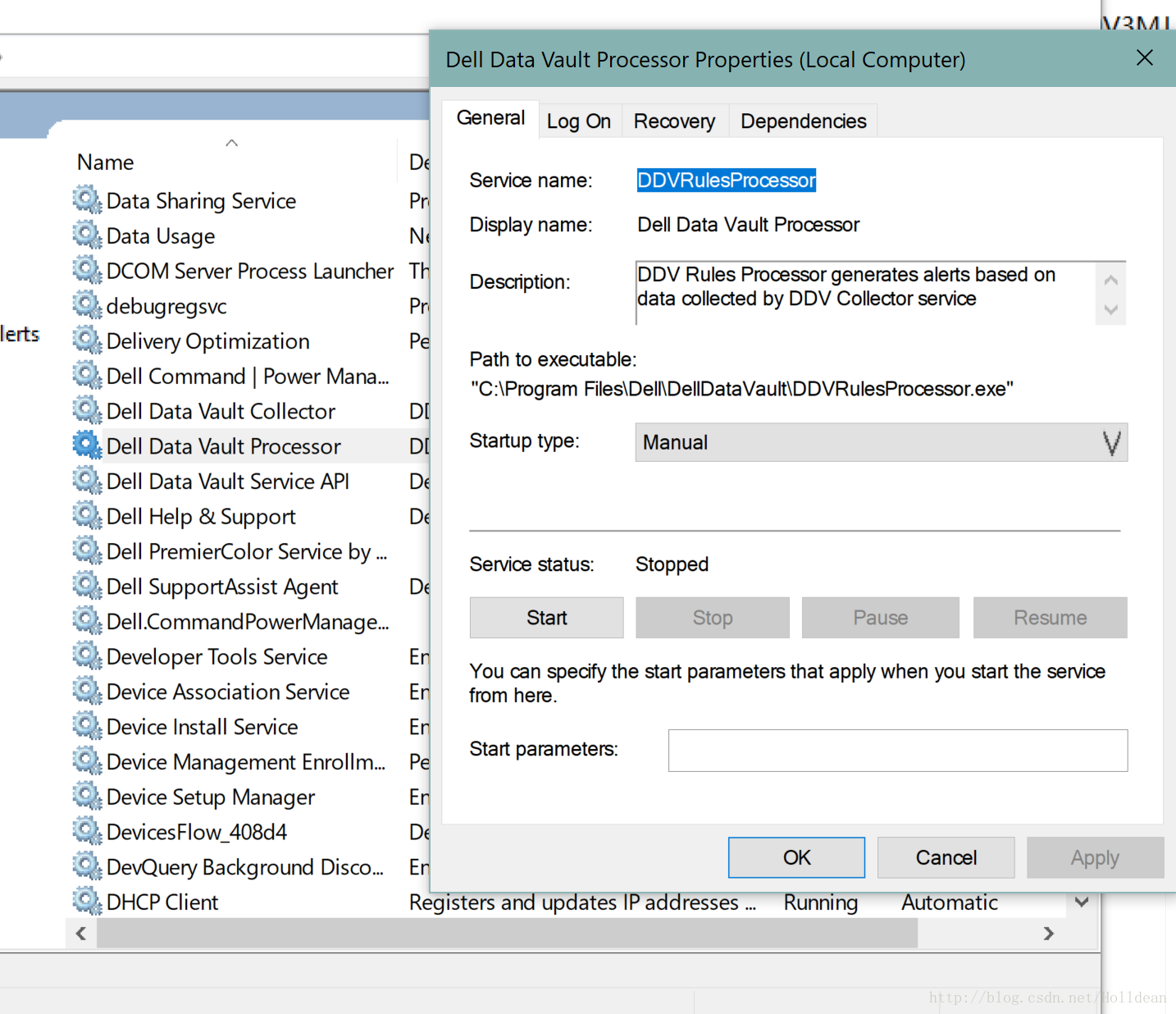The height and width of the screenshot is (1014, 1176).
Task: Click the Pause service button
Action: 881,618
